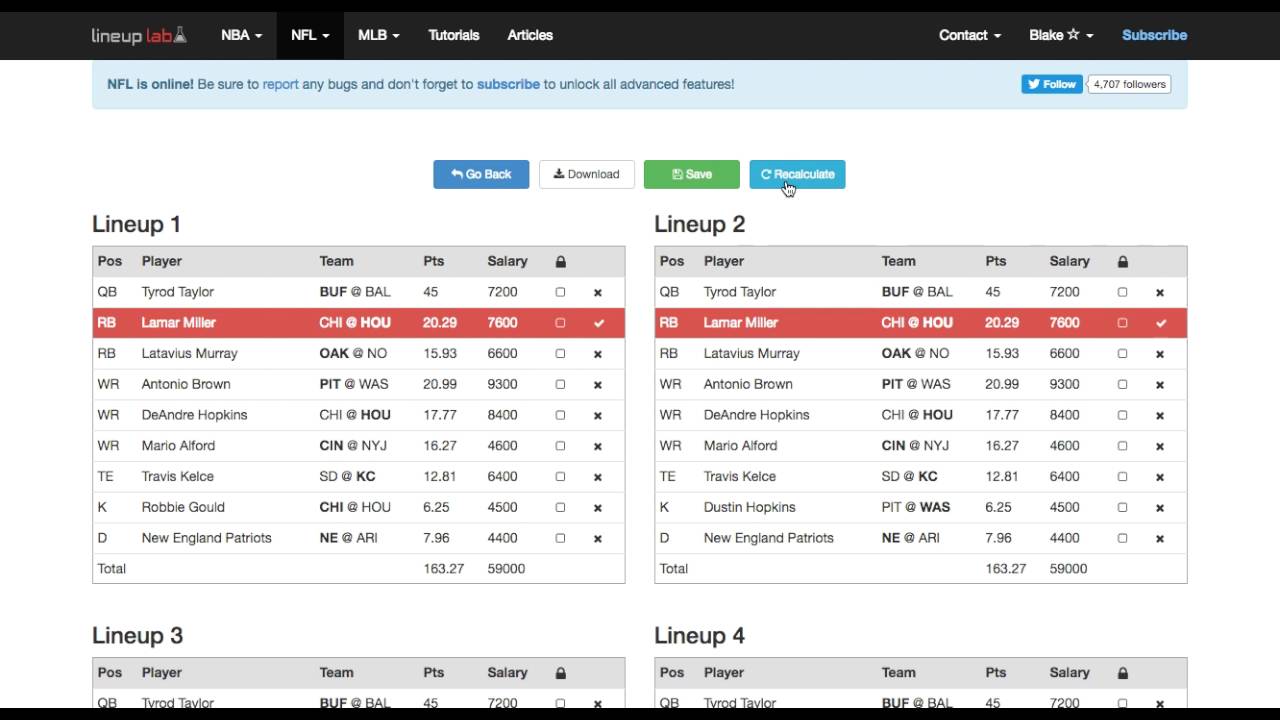Click Dustin Hopkins name in Lineup 2
This screenshot has width=1280, height=720.
tap(749, 508)
